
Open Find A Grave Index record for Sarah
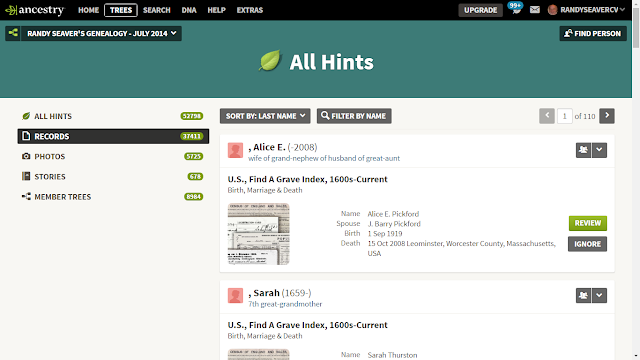tap(307, 325)
